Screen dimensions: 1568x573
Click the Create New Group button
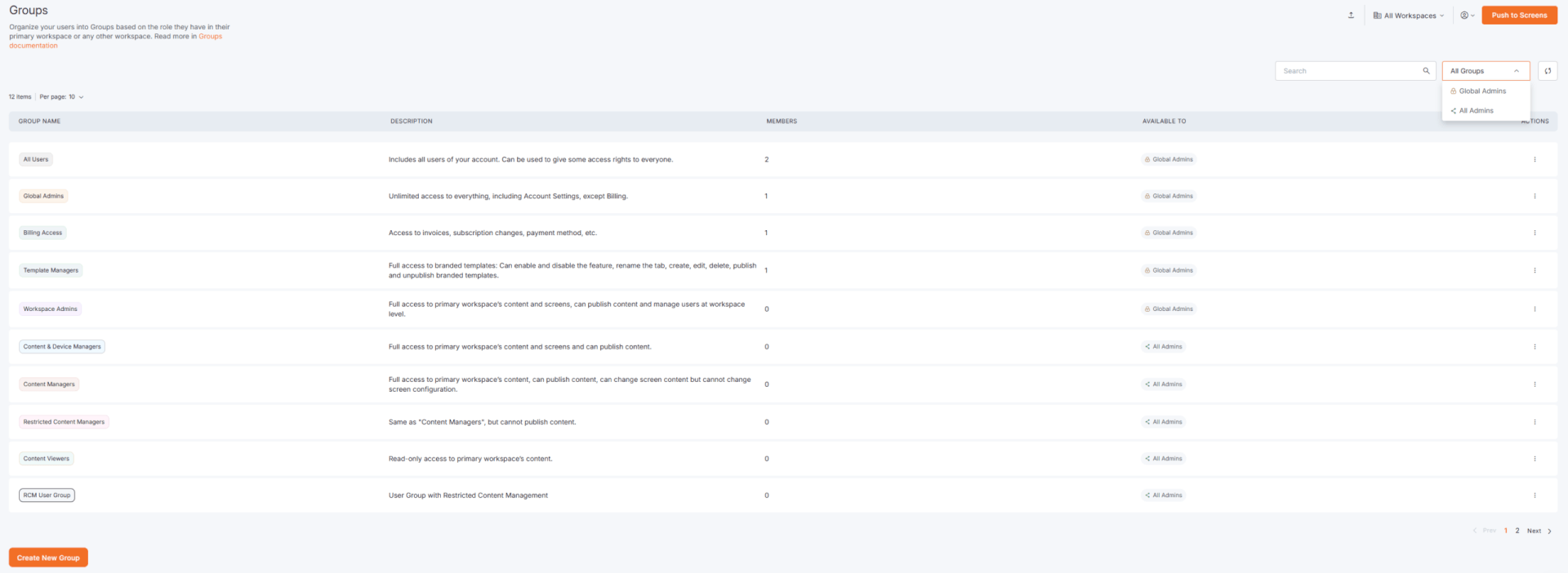(x=48, y=557)
